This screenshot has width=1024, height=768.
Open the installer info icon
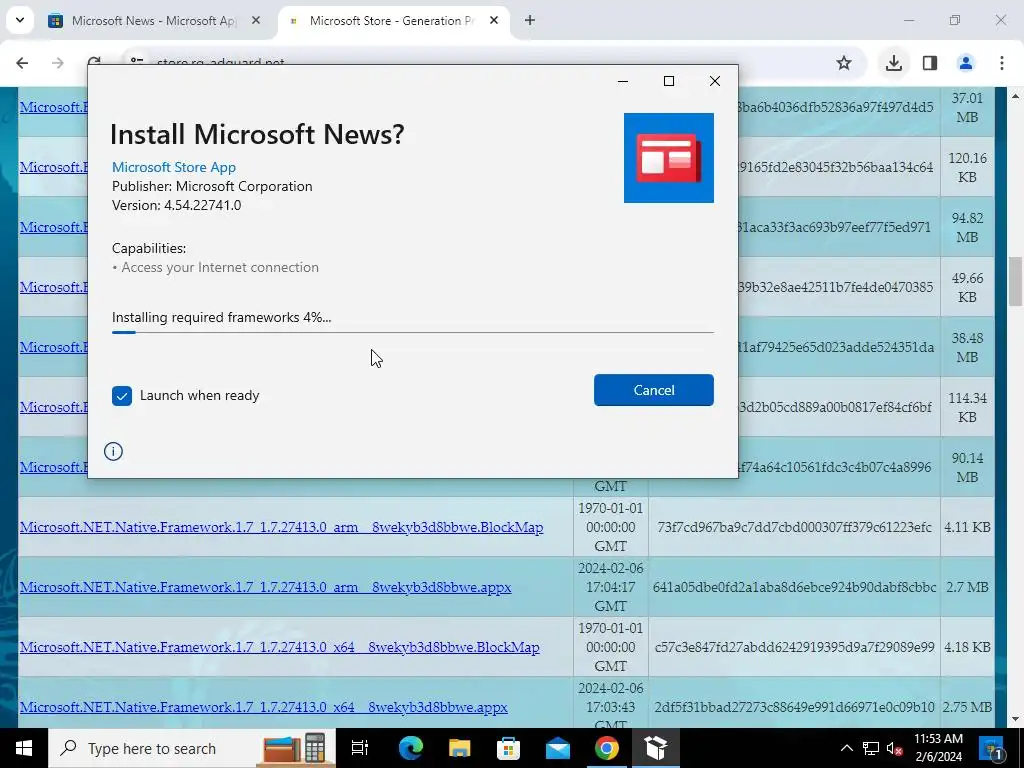(113, 451)
